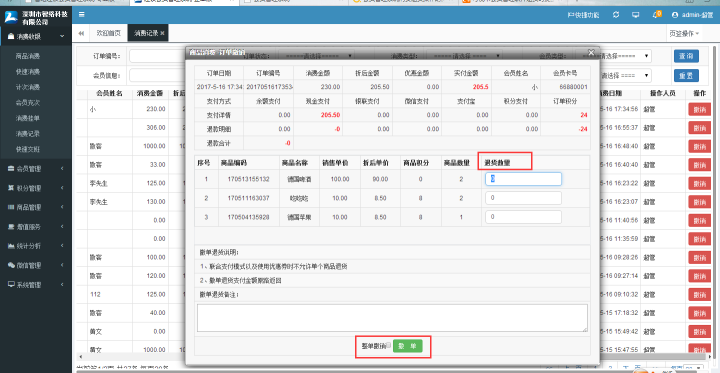The height and width of the screenshot is (373, 720).
Task: Click the 订单编号 search input field
Action: pyautogui.click(x=157, y=56)
